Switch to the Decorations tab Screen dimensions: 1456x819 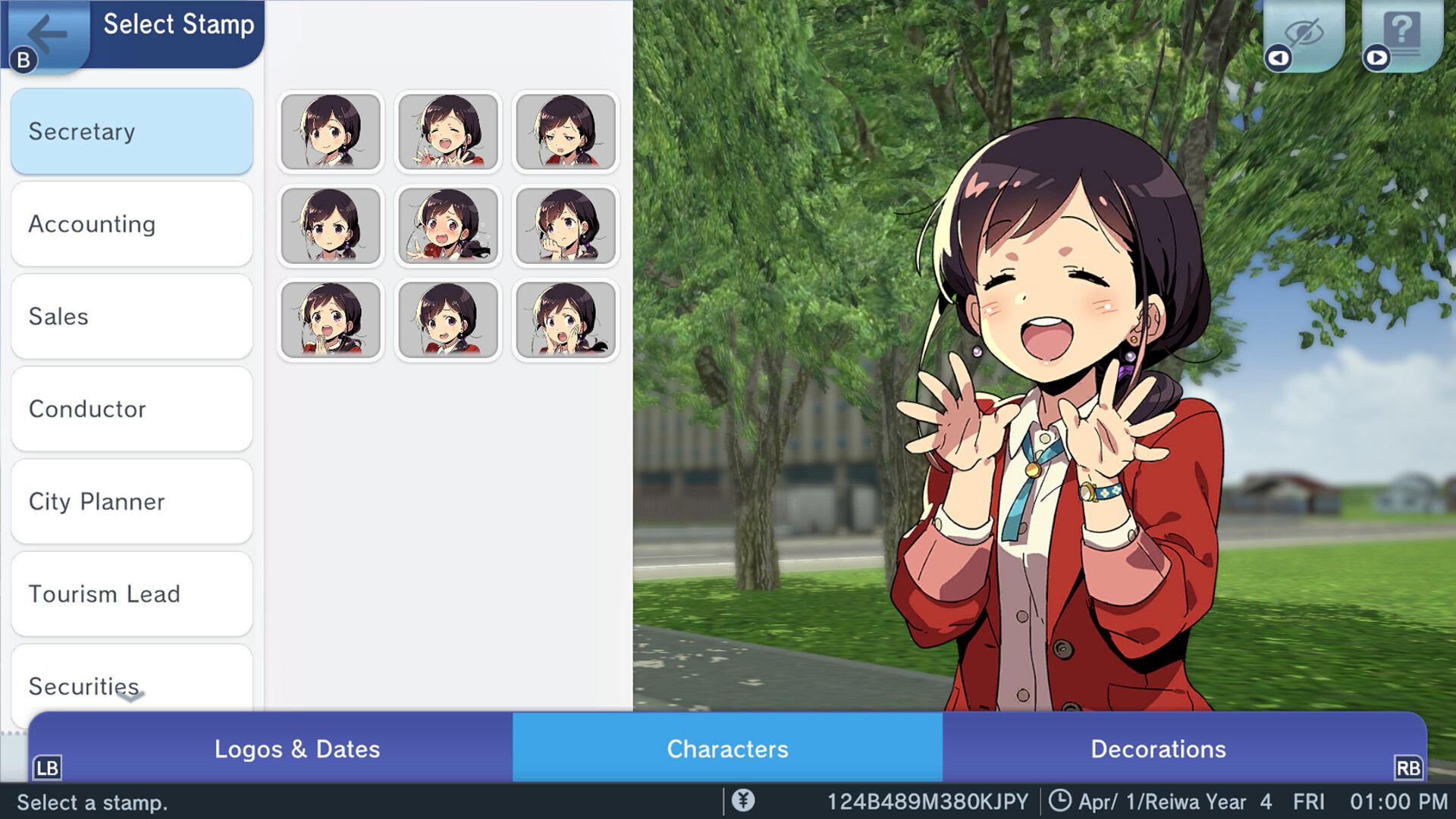click(x=1157, y=749)
